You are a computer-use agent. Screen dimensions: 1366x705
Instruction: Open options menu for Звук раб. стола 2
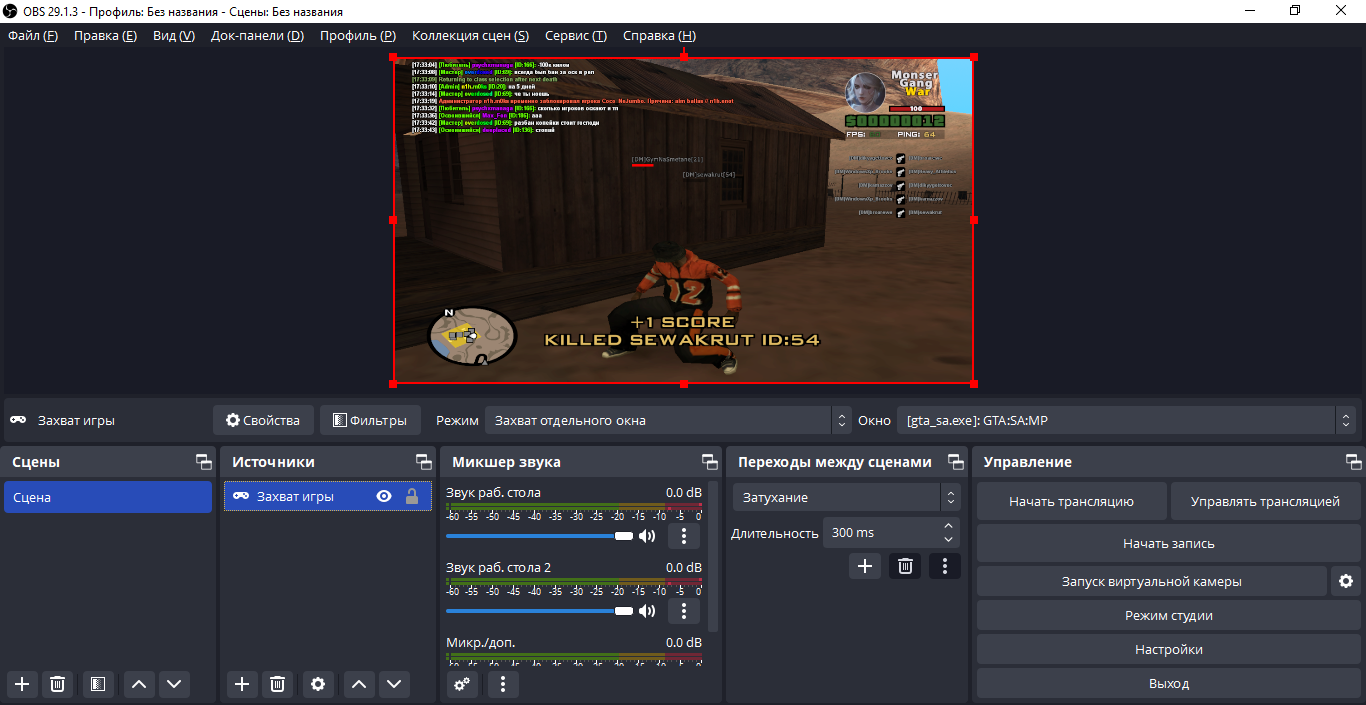[x=683, y=610]
